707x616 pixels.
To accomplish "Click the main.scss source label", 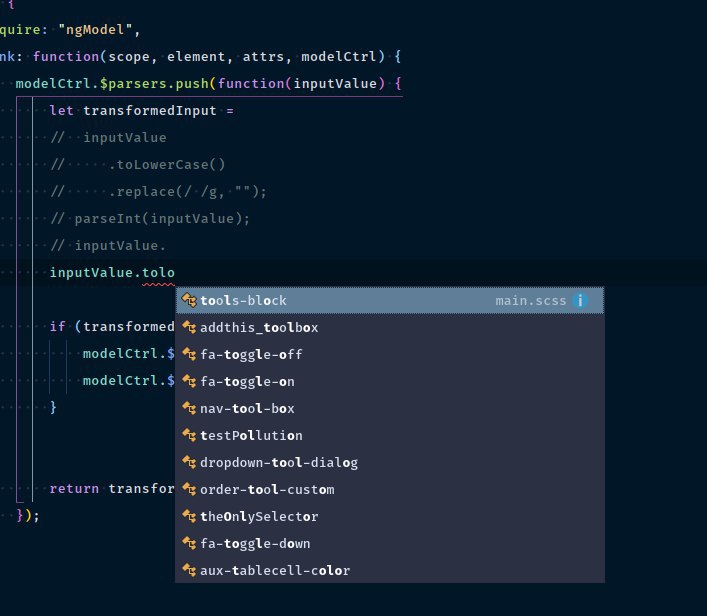I will pos(531,300).
